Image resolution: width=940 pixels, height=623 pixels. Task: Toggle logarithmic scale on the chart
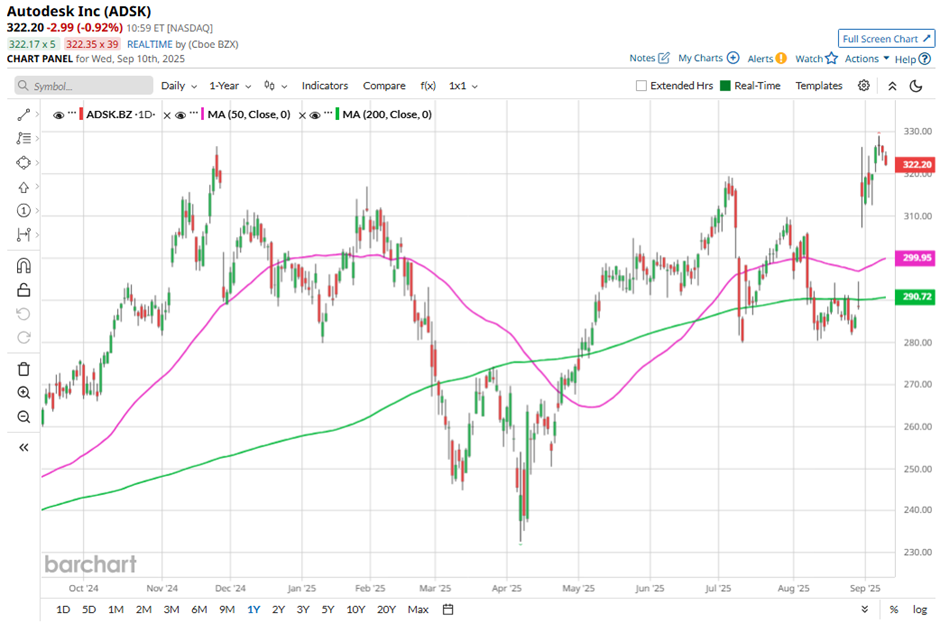click(920, 609)
